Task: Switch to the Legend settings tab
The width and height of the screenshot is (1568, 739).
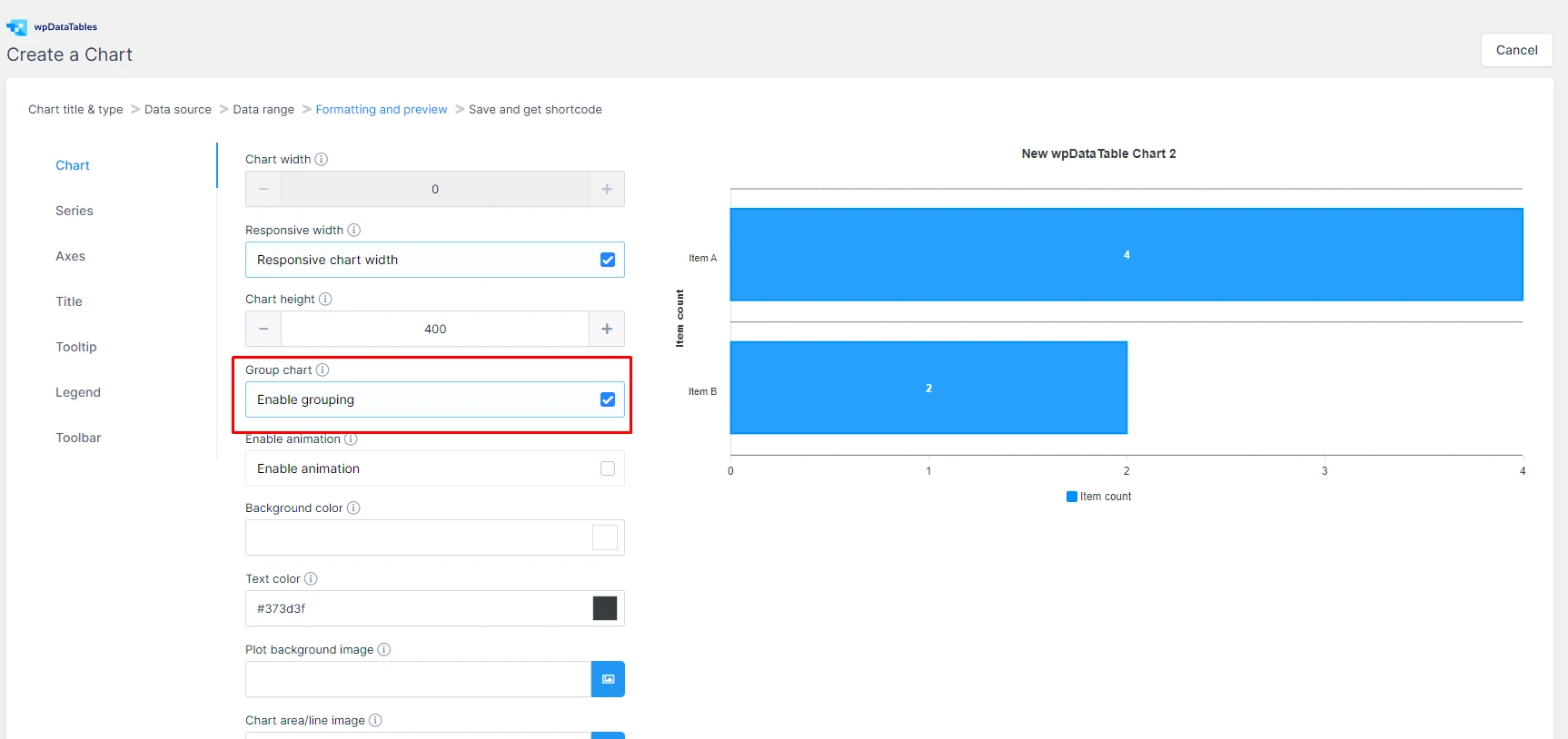Action: click(78, 392)
